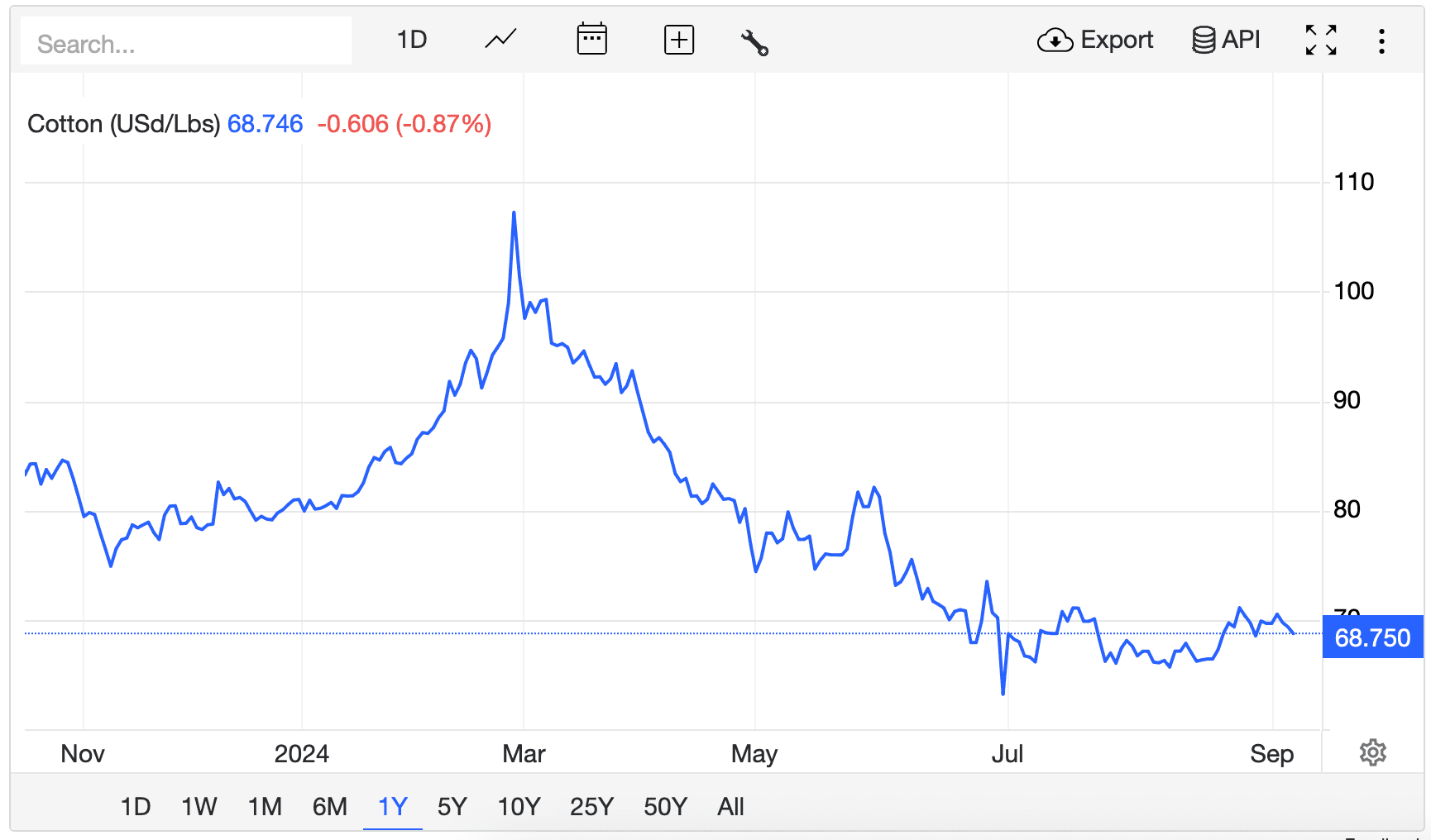
Task: Click the Export cloud download button
Action: pyautogui.click(x=1095, y=40)
